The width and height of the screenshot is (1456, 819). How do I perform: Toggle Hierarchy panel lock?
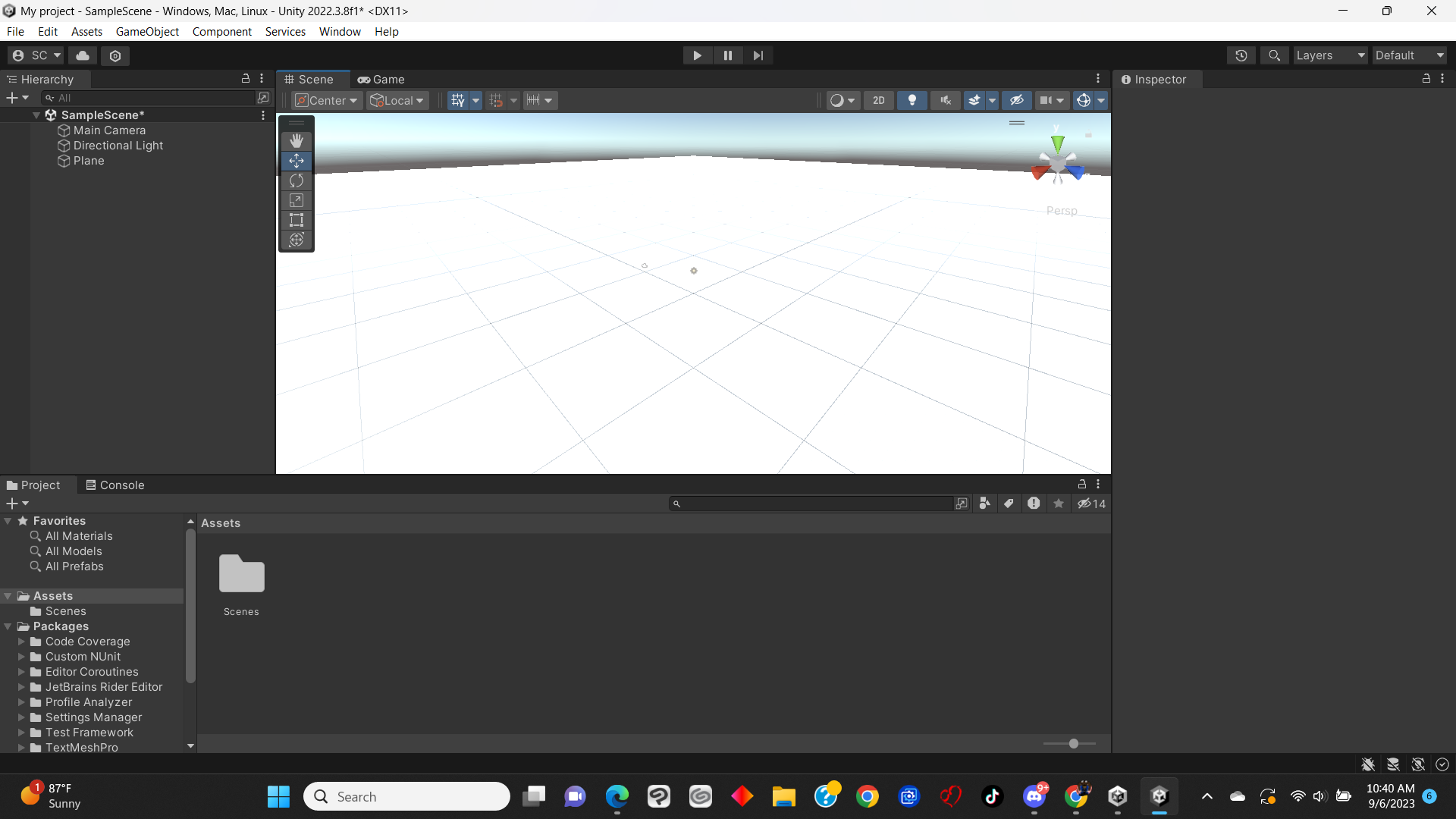pyautogui.click(x=246, y=79)
